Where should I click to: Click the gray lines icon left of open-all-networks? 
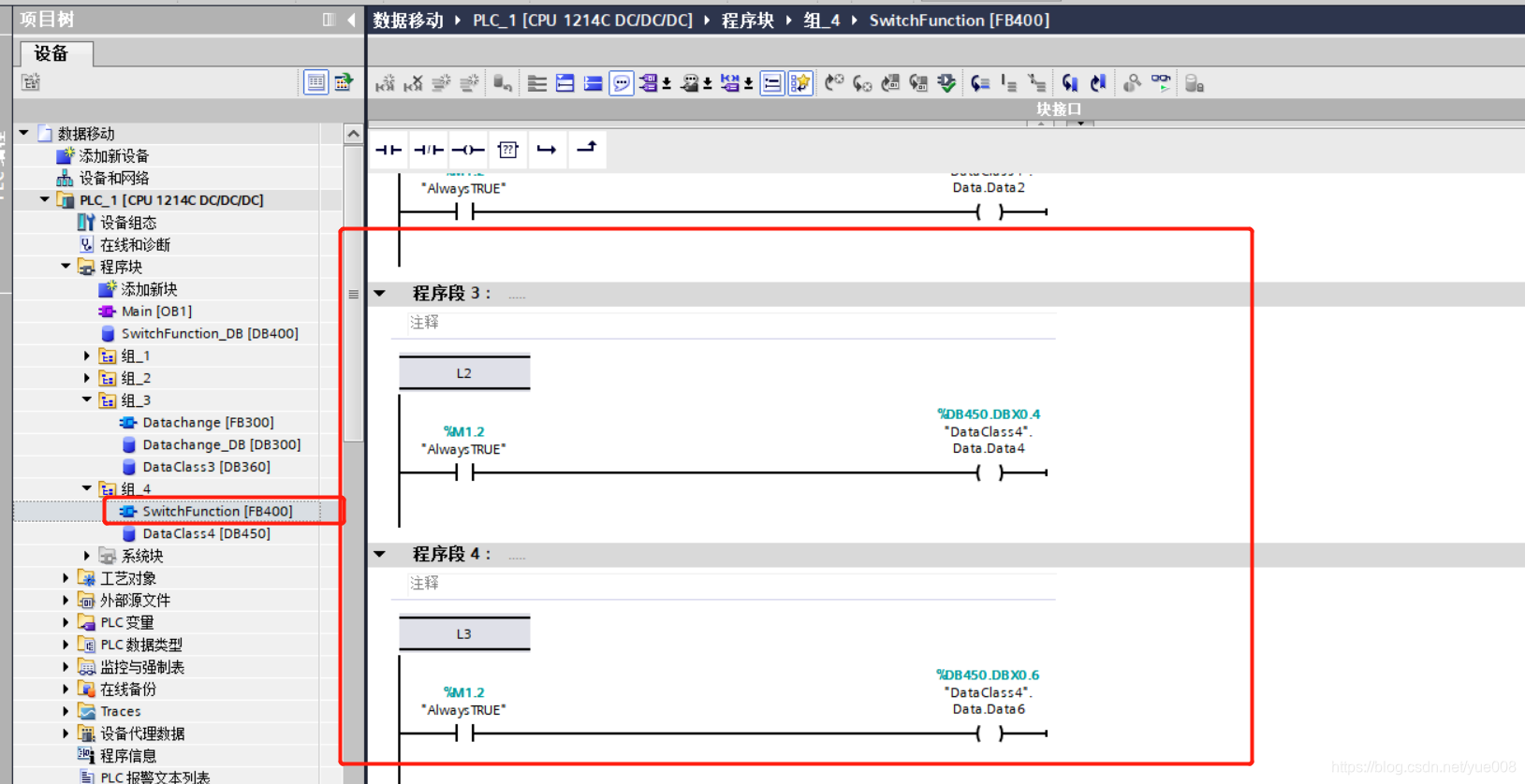click(x=537, y=84)
